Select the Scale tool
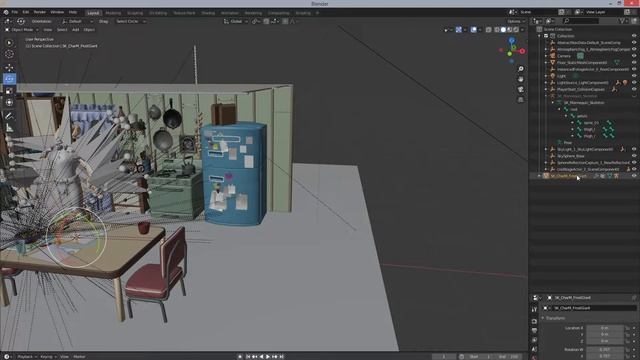 point(9,91)
